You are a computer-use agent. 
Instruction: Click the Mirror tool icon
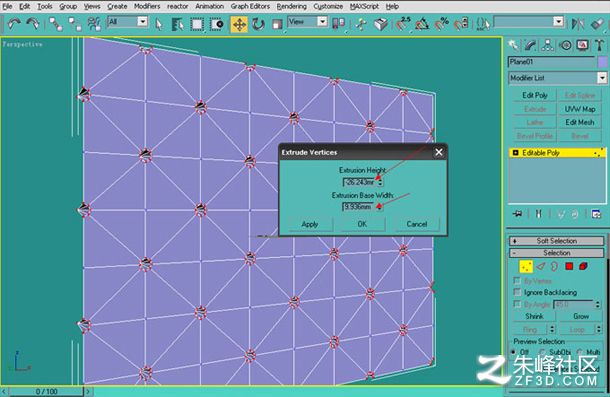coord(577,24)
